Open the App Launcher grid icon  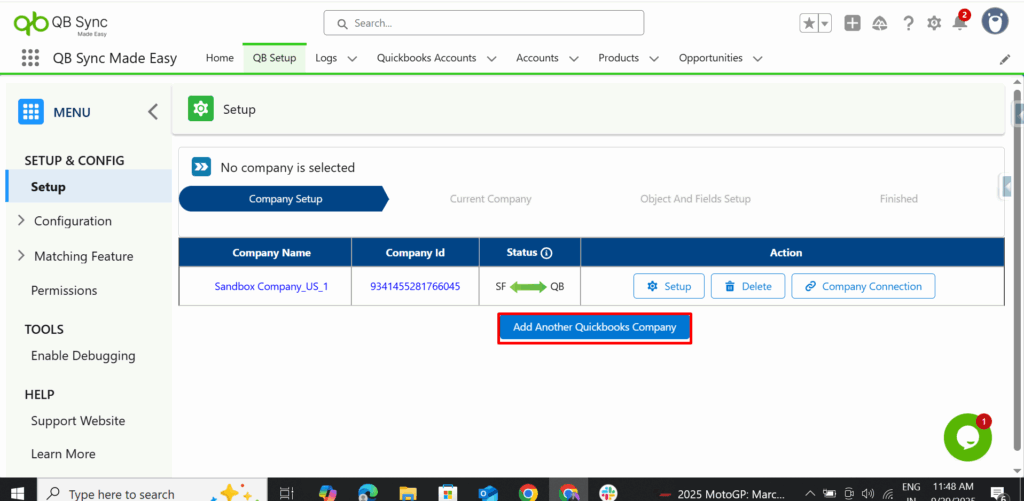click(x=30, y=57)
